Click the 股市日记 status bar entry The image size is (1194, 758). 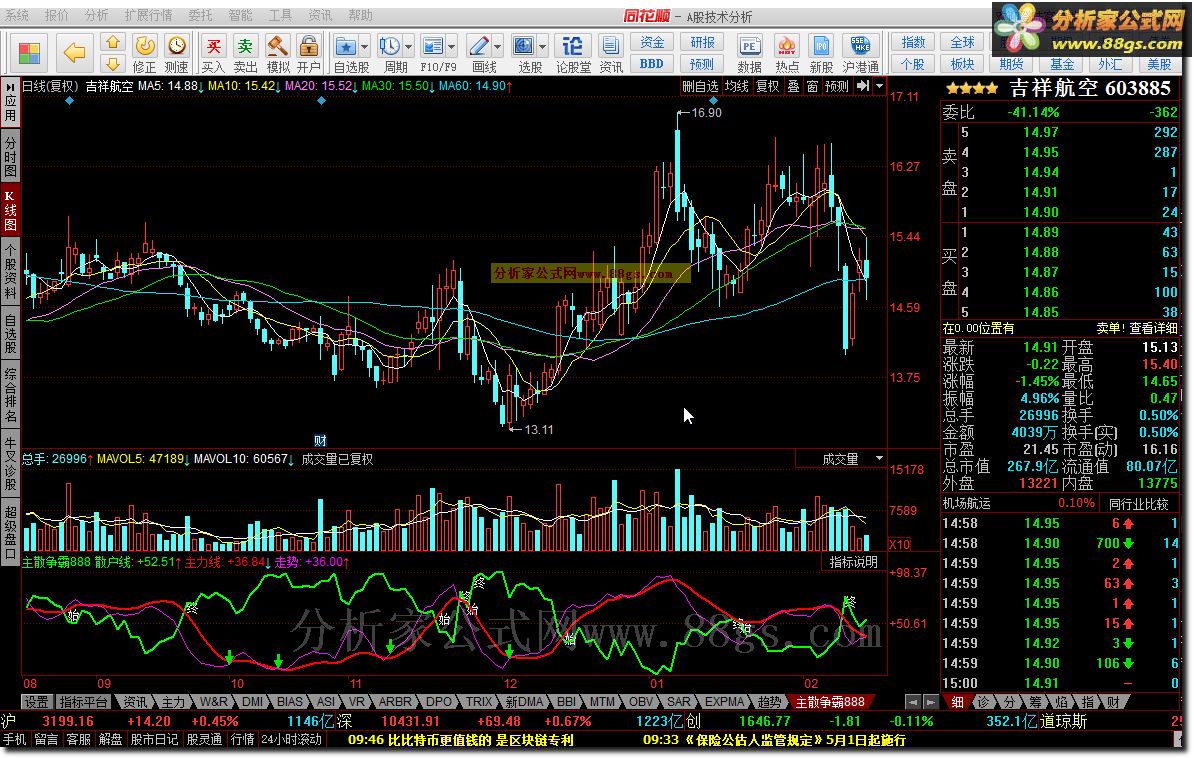[154, 739]
